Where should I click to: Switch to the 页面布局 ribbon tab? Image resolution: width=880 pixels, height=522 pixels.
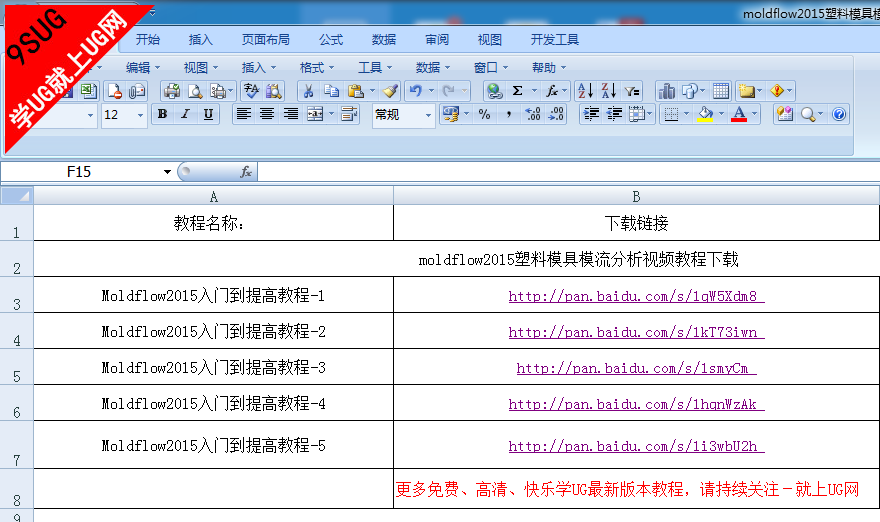click(x=266, y=40)
